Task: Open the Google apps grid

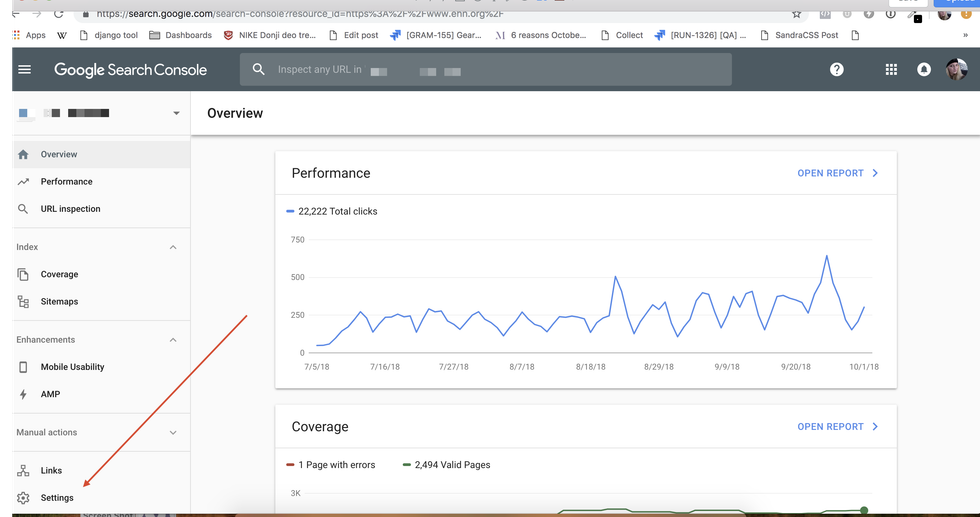Action: [891, 70]
